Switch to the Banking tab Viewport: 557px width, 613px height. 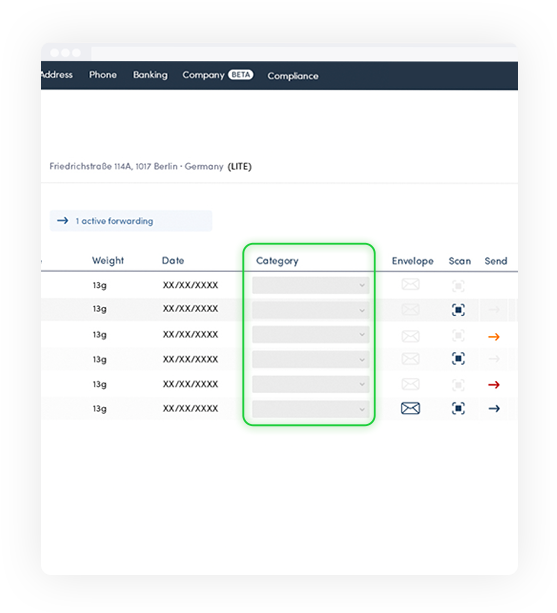[x=150, y=75]
